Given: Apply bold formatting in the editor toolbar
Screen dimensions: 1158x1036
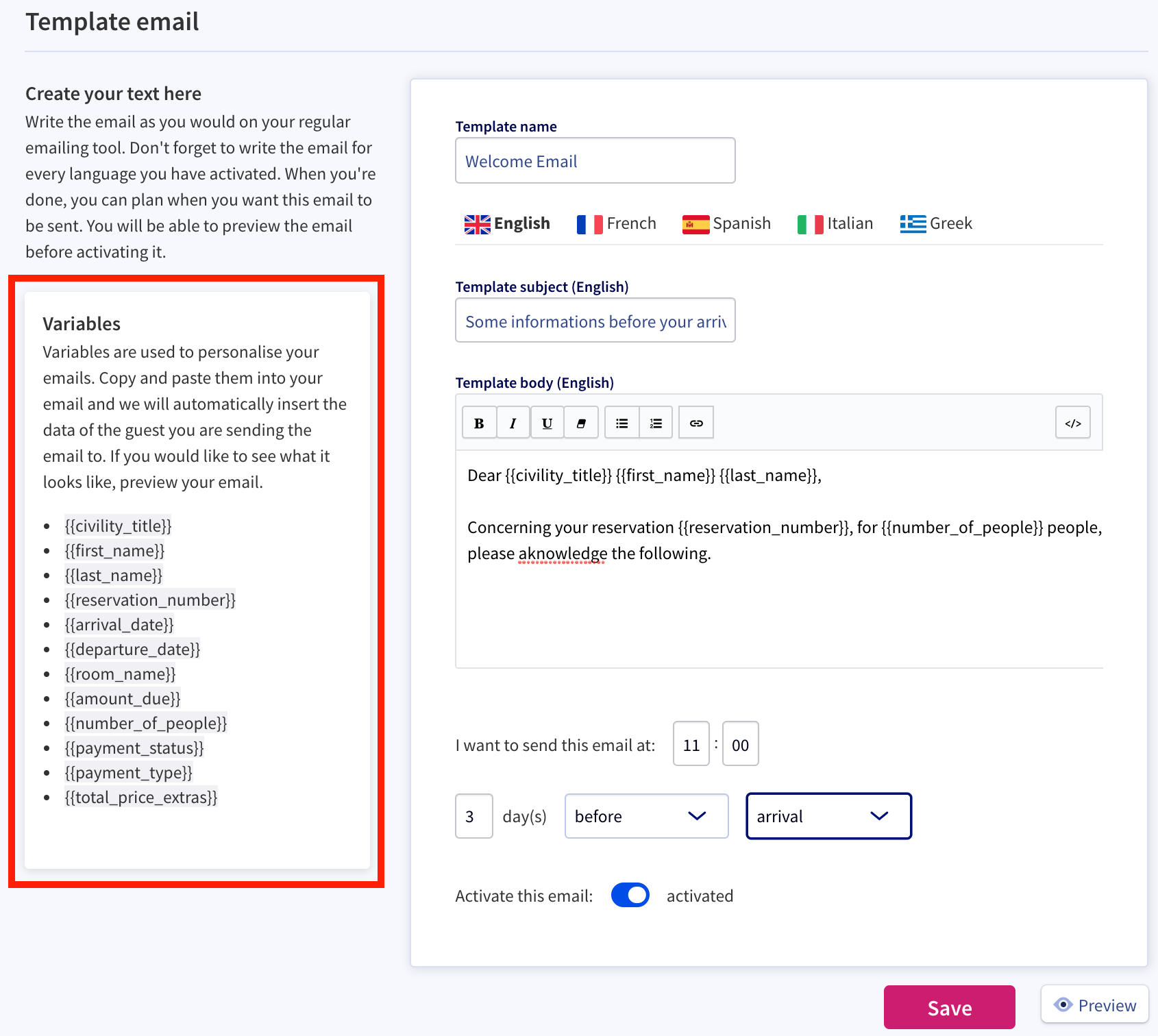Looking at the screenshot, I should pos(479,423).
